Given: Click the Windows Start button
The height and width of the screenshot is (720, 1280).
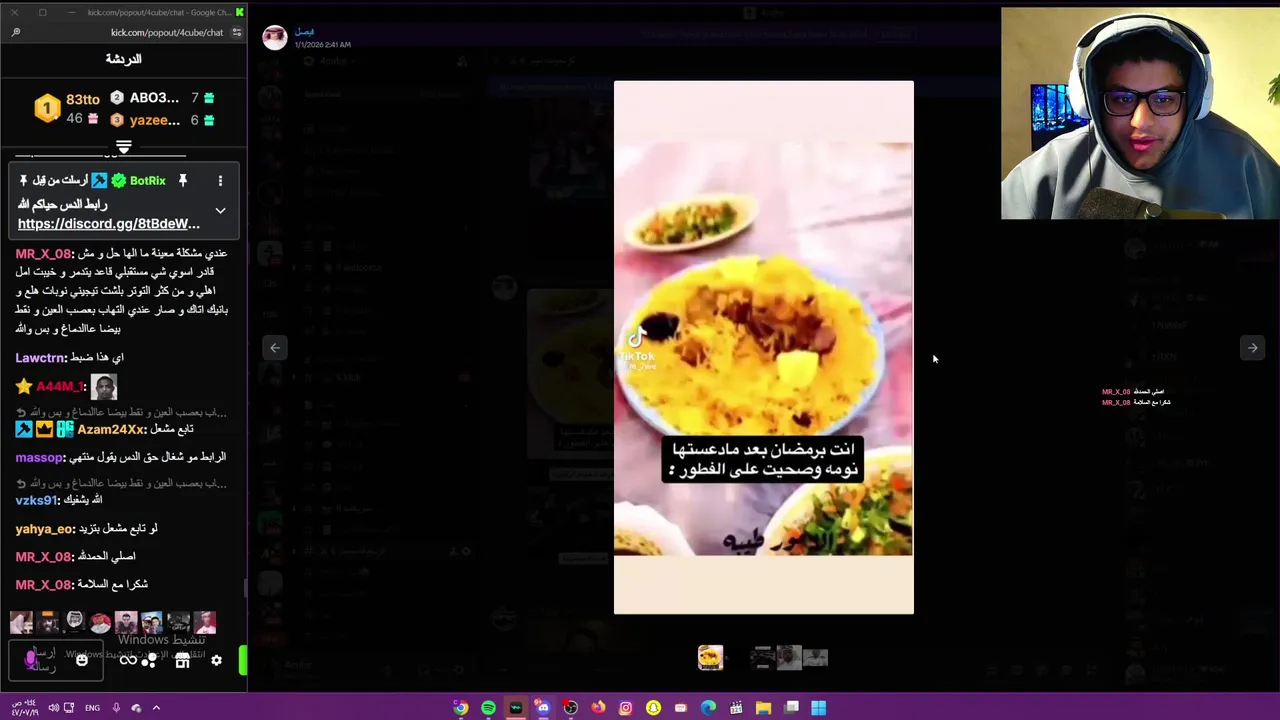Looking at the screenshot, I should pos(818,708).
